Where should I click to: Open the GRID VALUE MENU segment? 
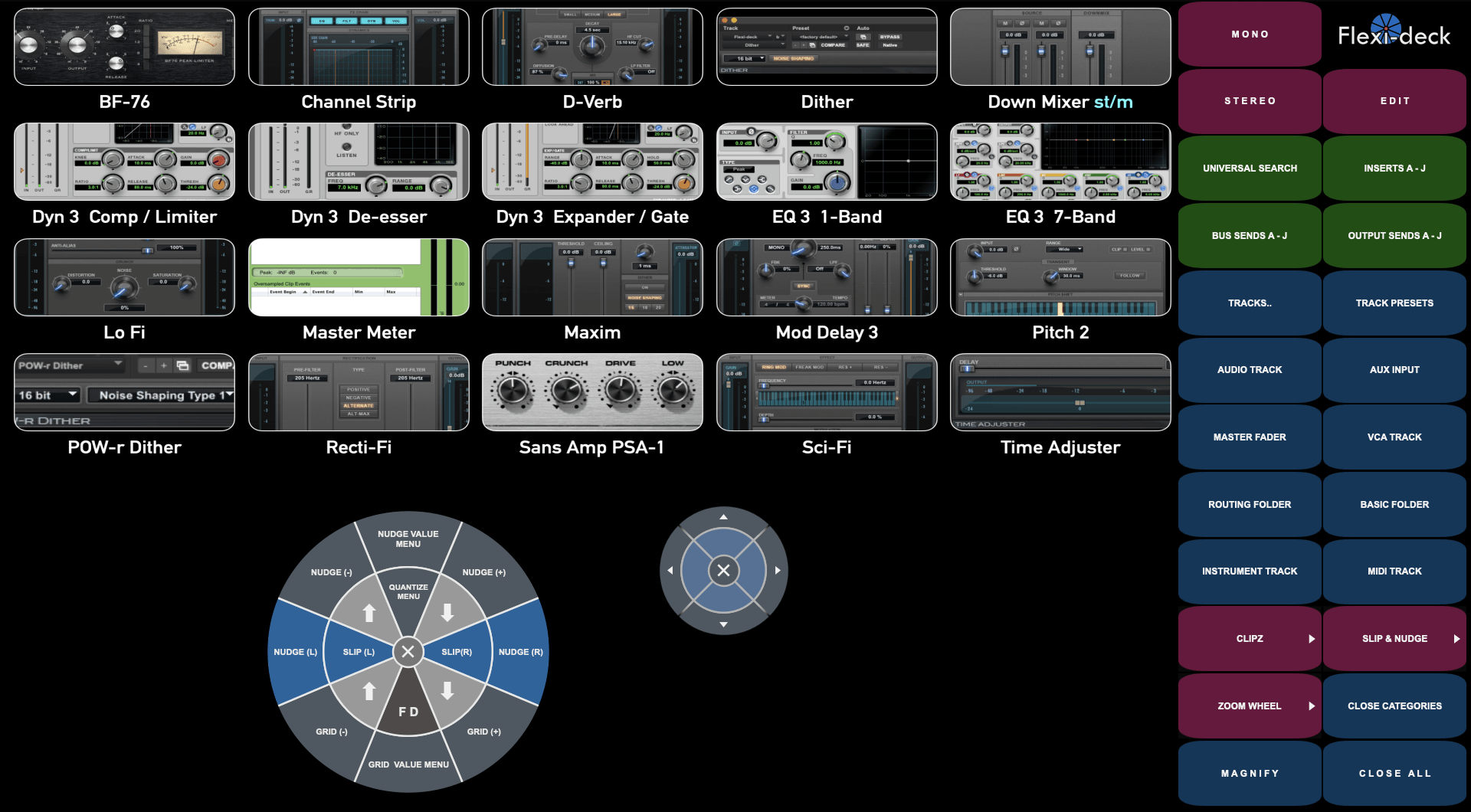(x=408, y=765)
